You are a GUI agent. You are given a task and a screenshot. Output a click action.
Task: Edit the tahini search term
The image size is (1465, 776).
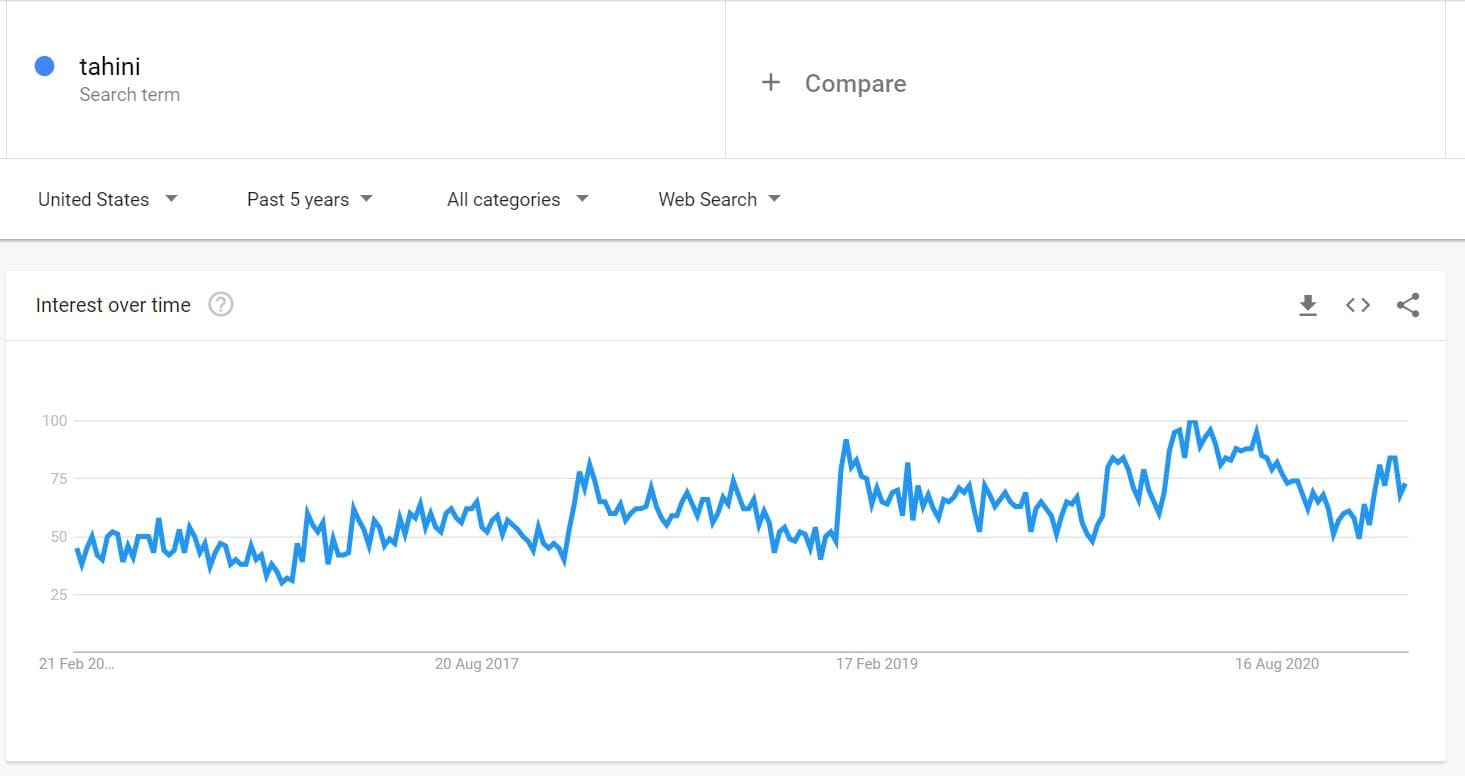coord(110,66)
